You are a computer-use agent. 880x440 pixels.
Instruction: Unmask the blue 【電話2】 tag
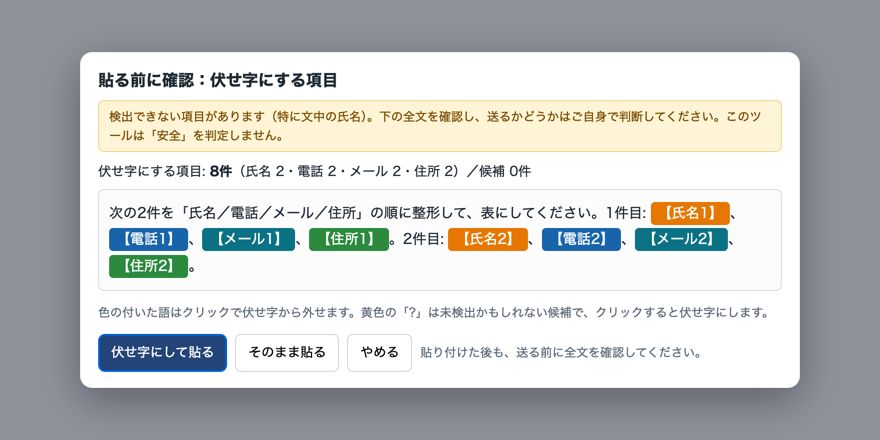coord(581,239)
